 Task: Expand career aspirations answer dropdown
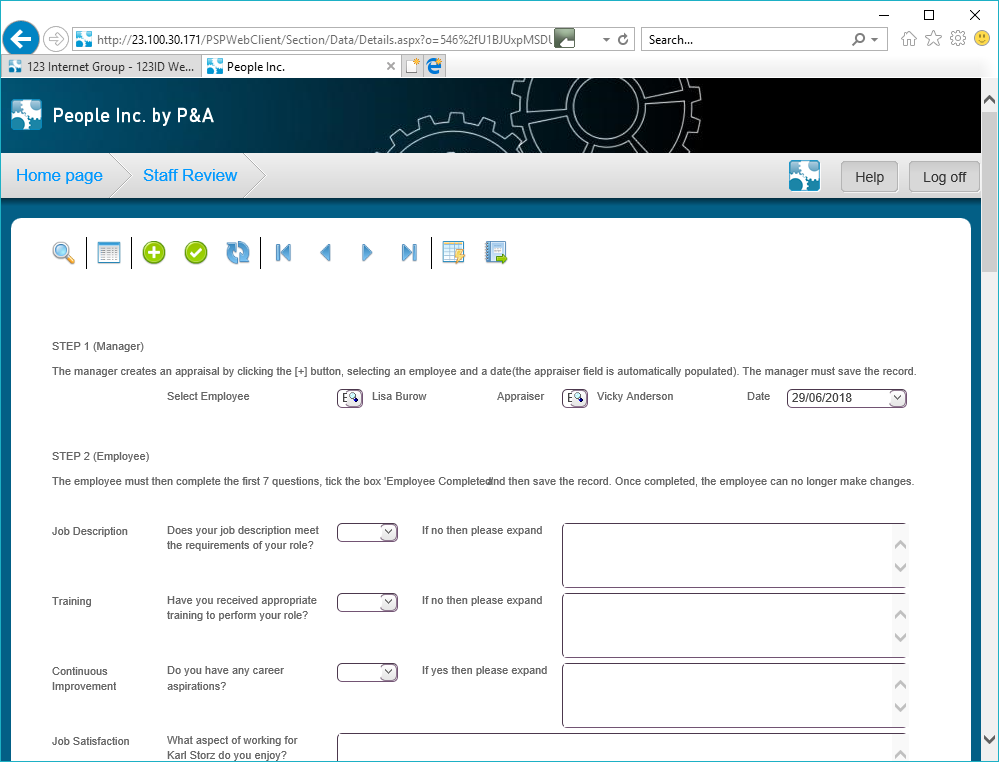pos(388,672)
